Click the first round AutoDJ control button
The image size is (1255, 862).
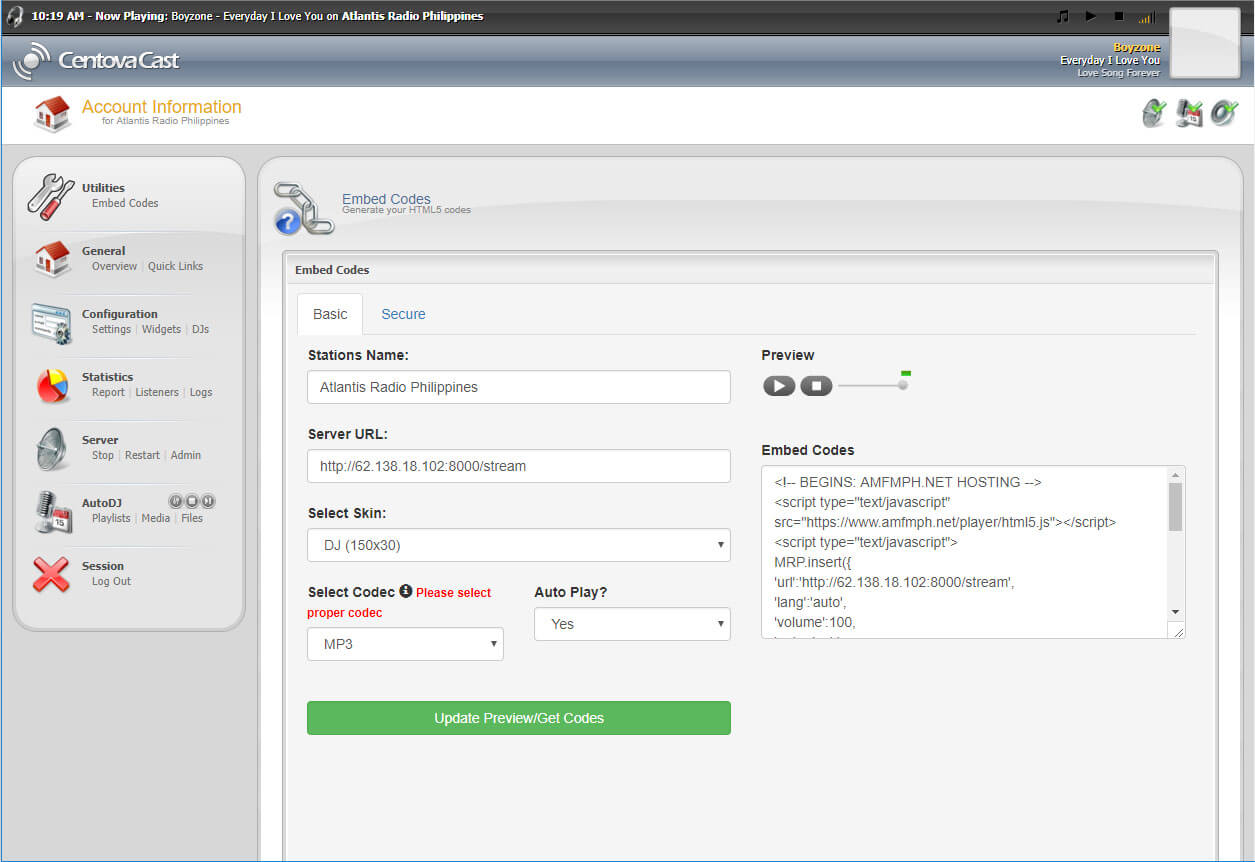(175, 501)
